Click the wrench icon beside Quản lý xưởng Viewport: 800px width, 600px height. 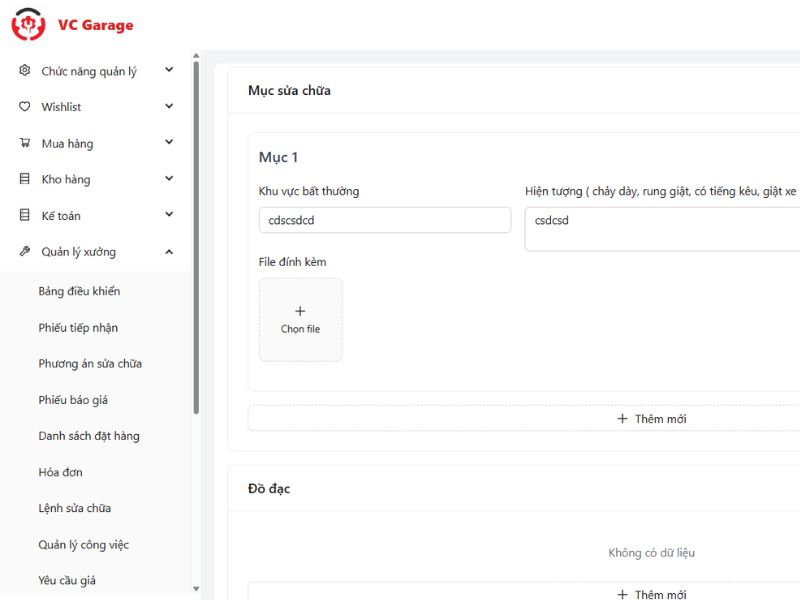(x=25, y=252)
